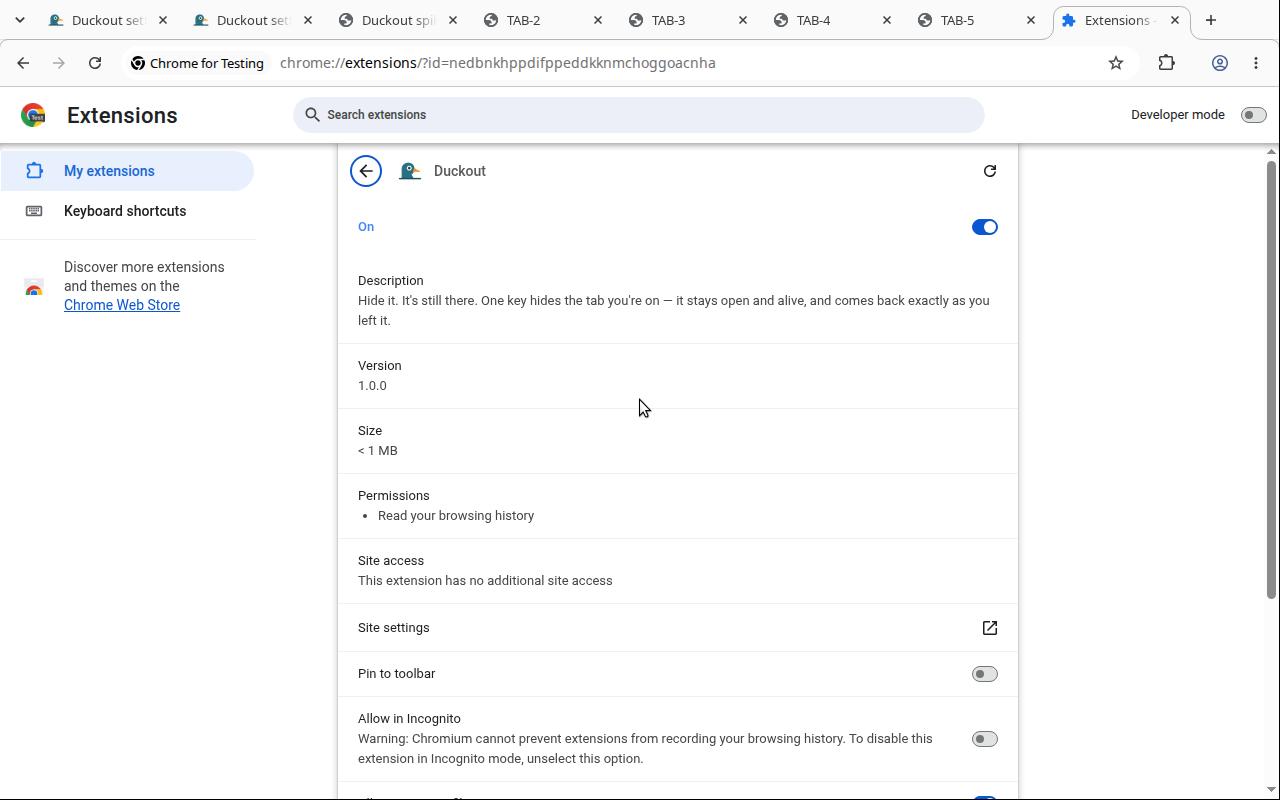The image size is (1280, 800).
Task: Click Chrome for Testing site info chip
Action: point(198,63)
